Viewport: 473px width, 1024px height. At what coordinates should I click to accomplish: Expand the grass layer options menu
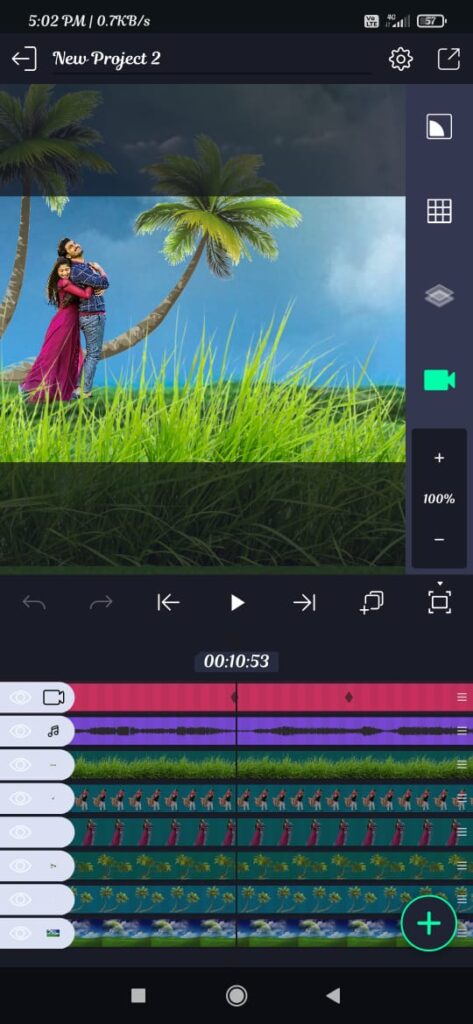click(462, 765)
